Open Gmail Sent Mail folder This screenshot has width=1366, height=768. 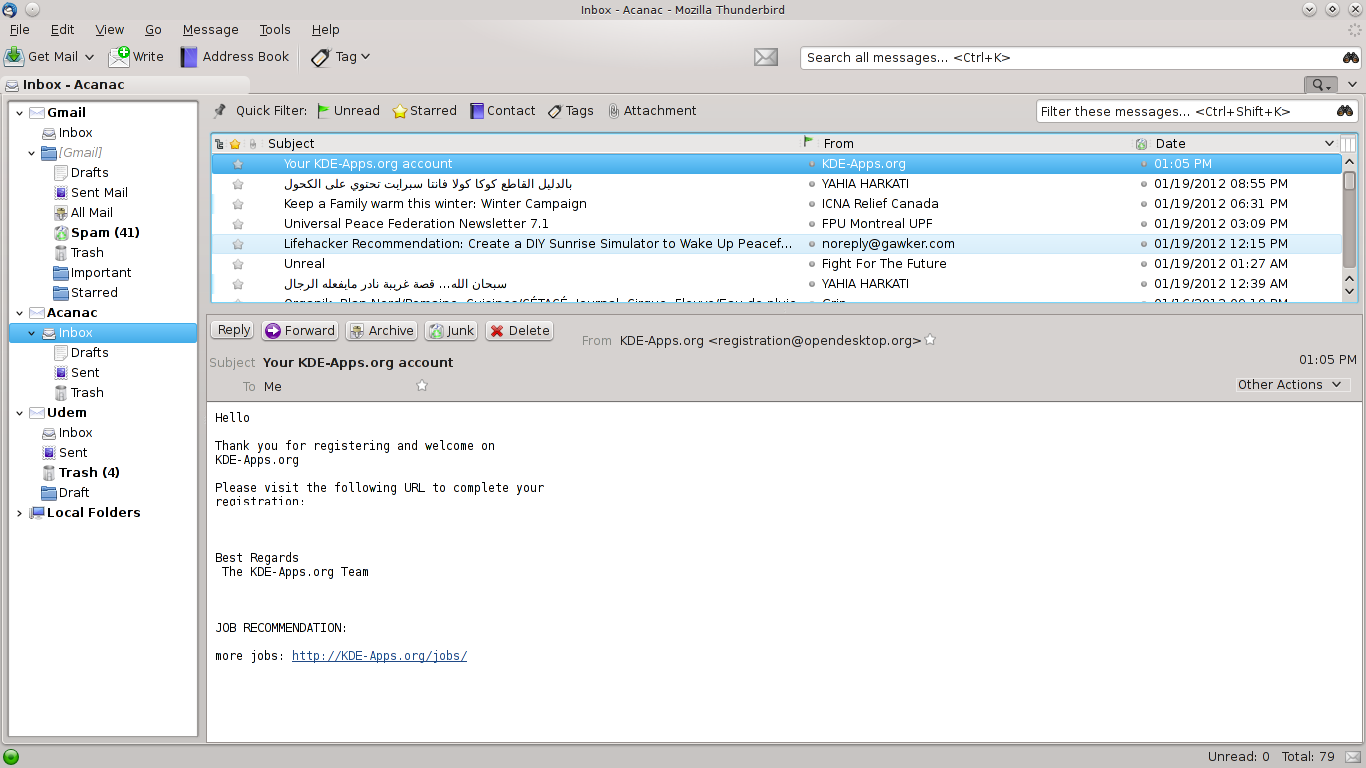99,193
